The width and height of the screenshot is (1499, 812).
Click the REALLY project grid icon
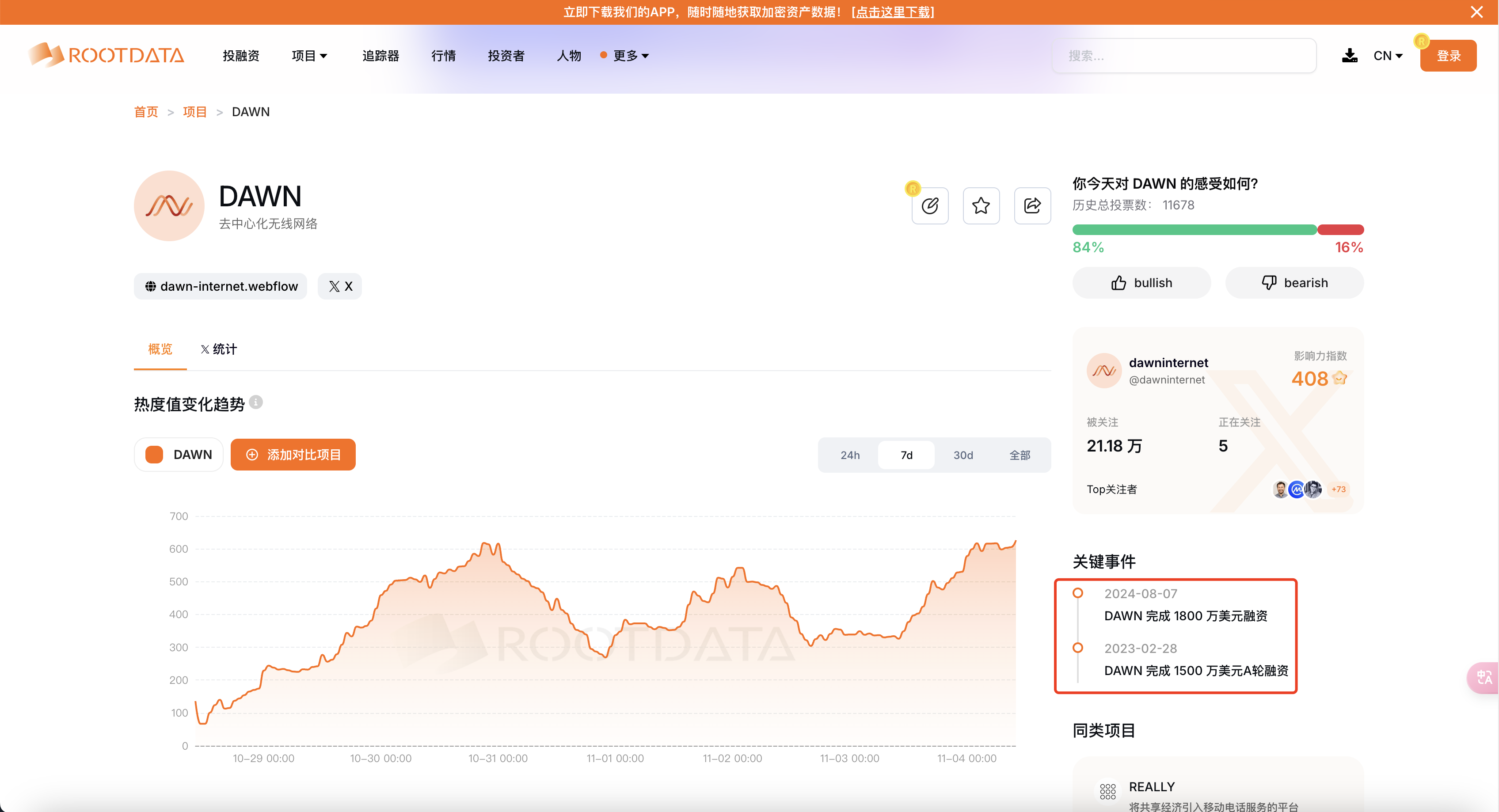pyautogui.click(x=1107, y=791)
